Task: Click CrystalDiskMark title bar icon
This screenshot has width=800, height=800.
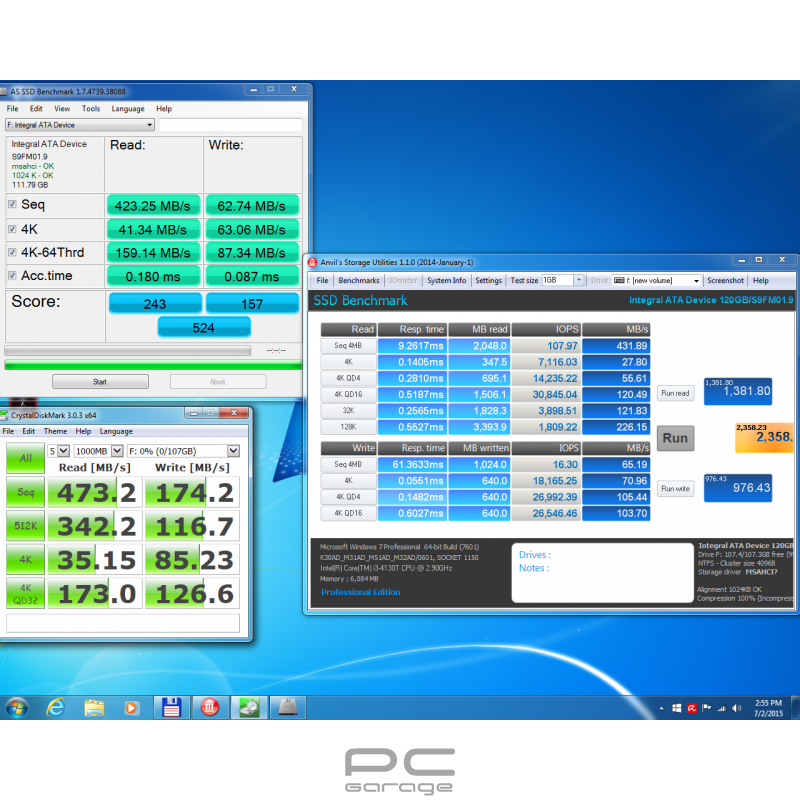Action: (x=4, y=415)
